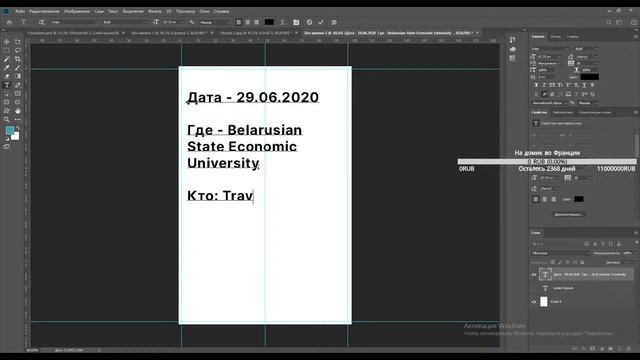640x360 pixels.
Task: Create a new layer in Layers panel
Action: click(620, 348)
